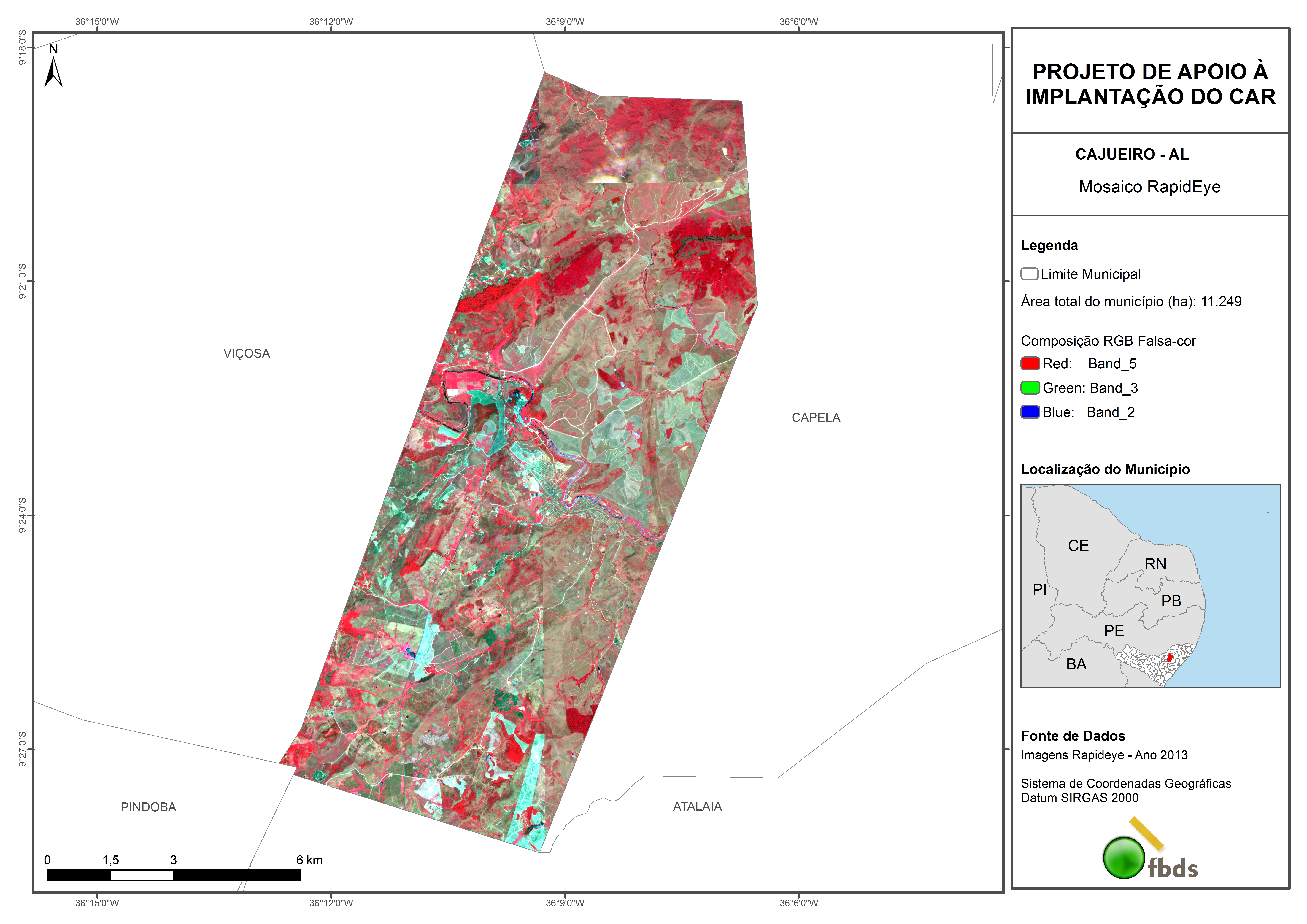
Task: Click the yellow diagonal bar in fbds logo
Action: pos(1146,833)
